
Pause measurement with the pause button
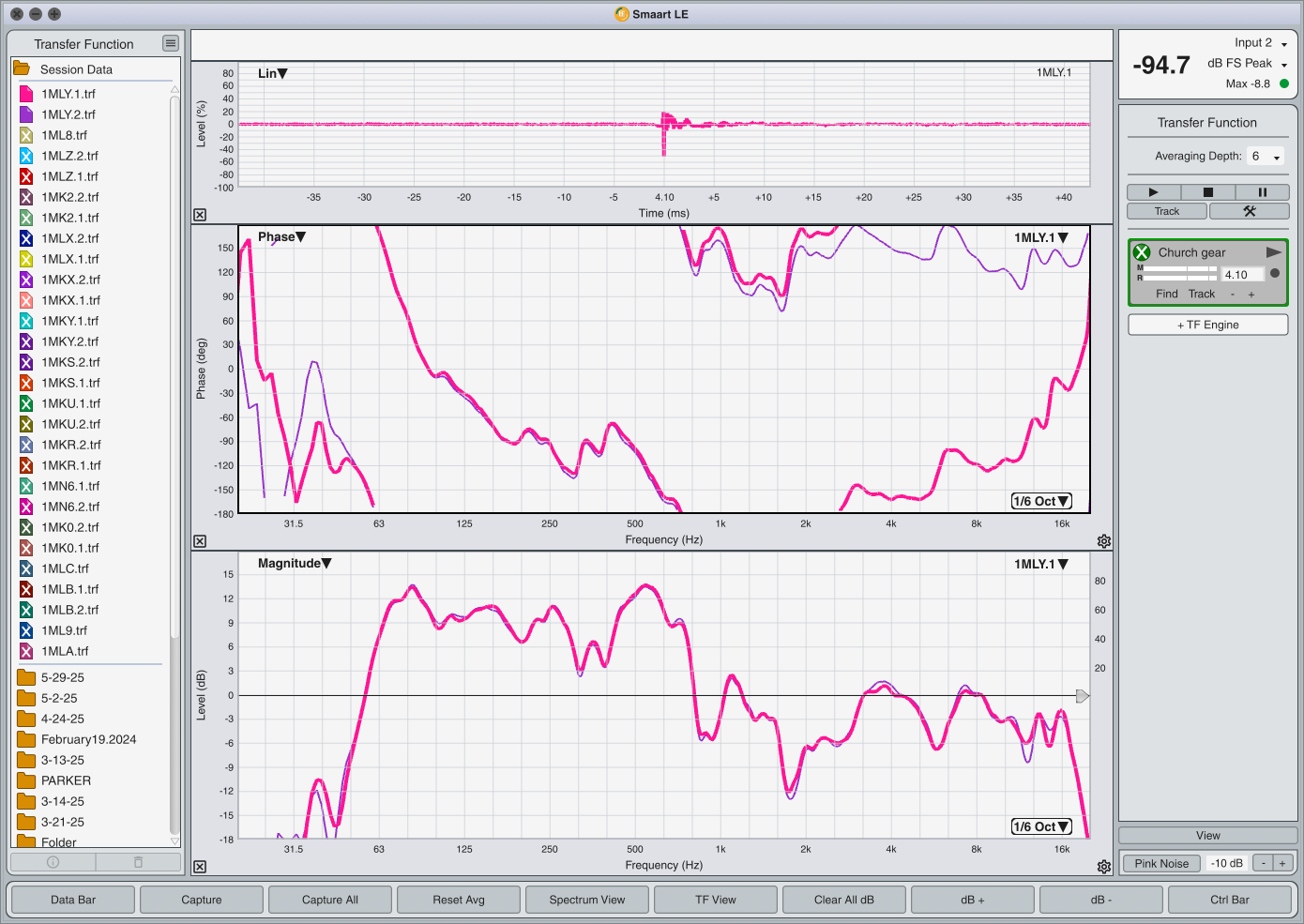point(1263,191)
